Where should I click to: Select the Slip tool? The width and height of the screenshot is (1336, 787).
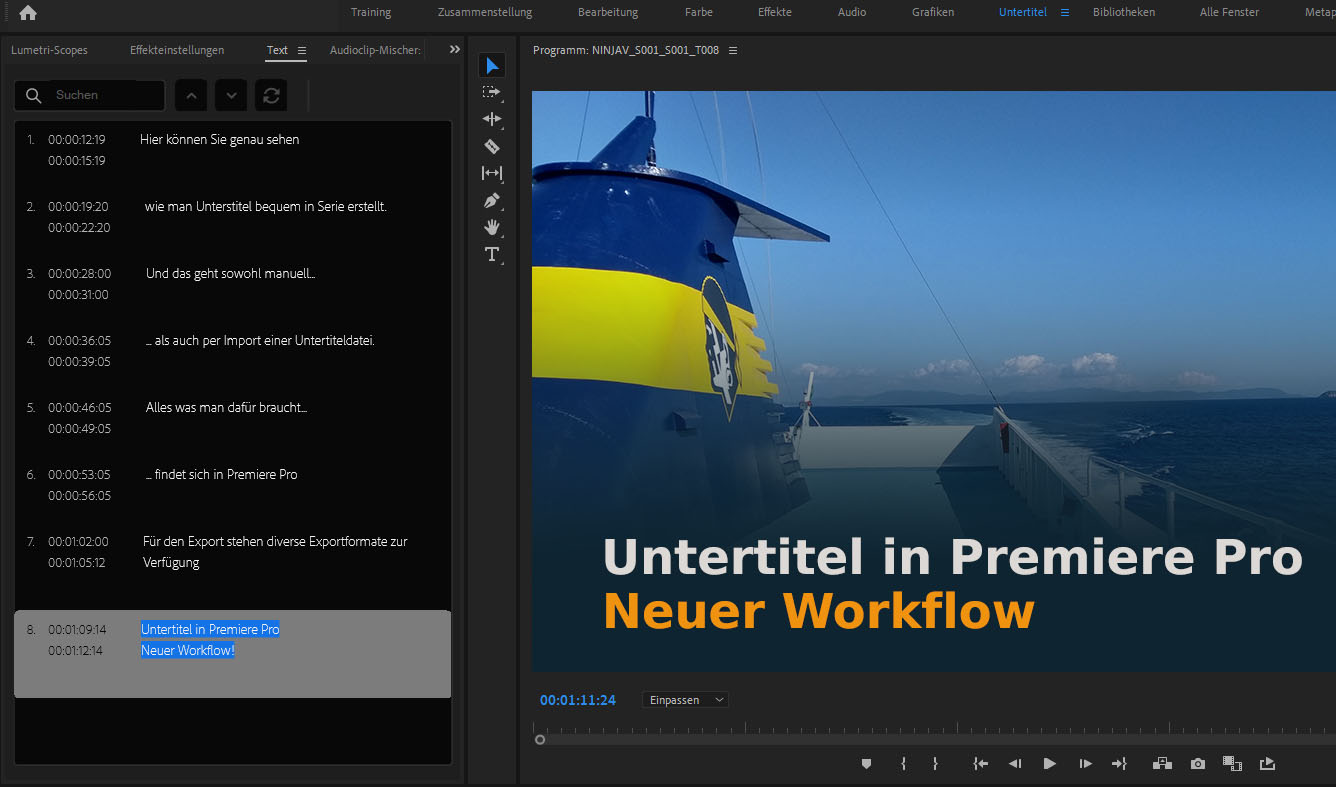(x=491, y=173)
